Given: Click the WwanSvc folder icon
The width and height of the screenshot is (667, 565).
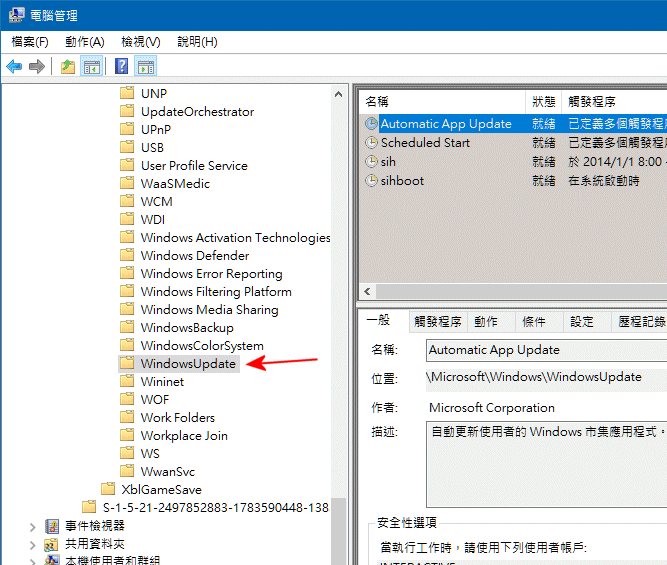Looking at the screenshot, I should pyautogui.click(x=127, y=471).
